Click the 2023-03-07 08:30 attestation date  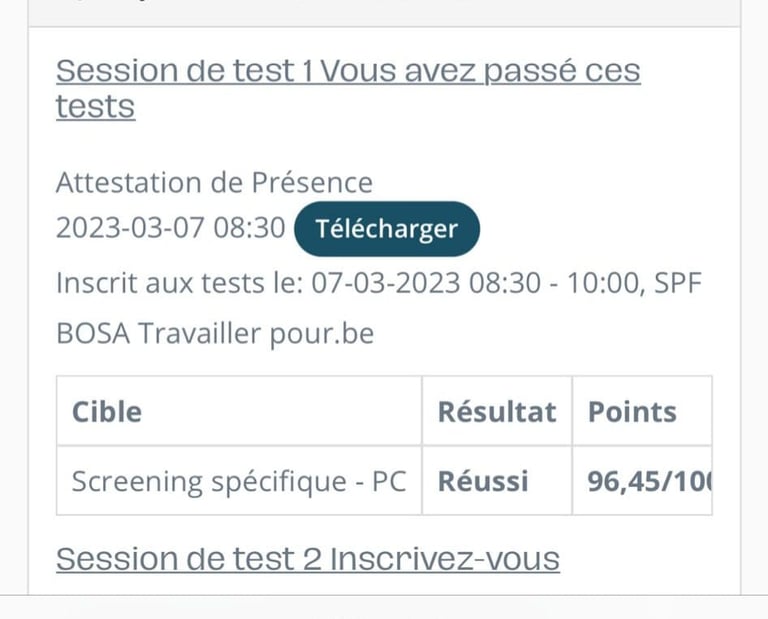click(x=170, y=228)
